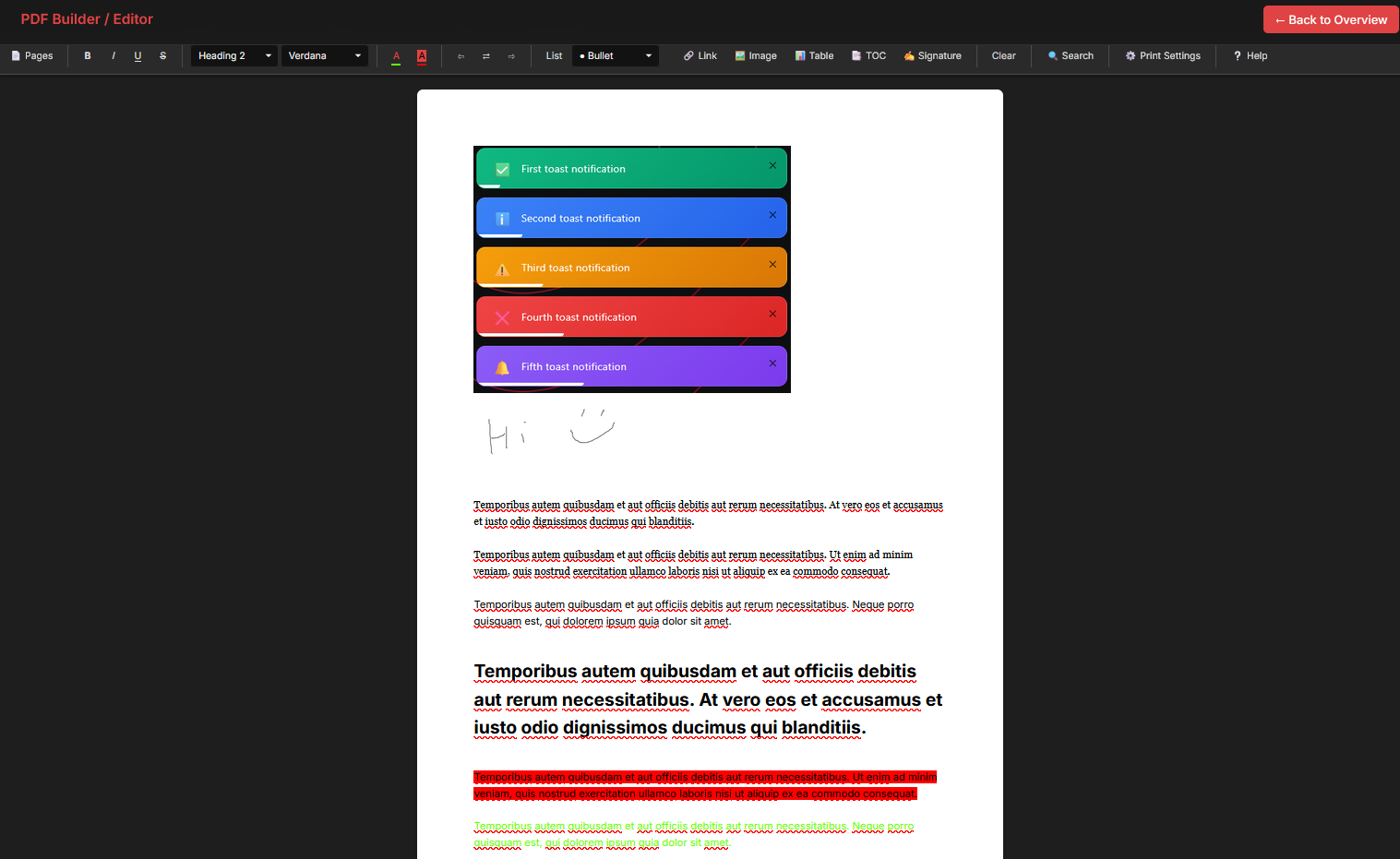Close the Fourth toast notification
This screenshot has height=859, width=1400.
click(x=772, y=314)
